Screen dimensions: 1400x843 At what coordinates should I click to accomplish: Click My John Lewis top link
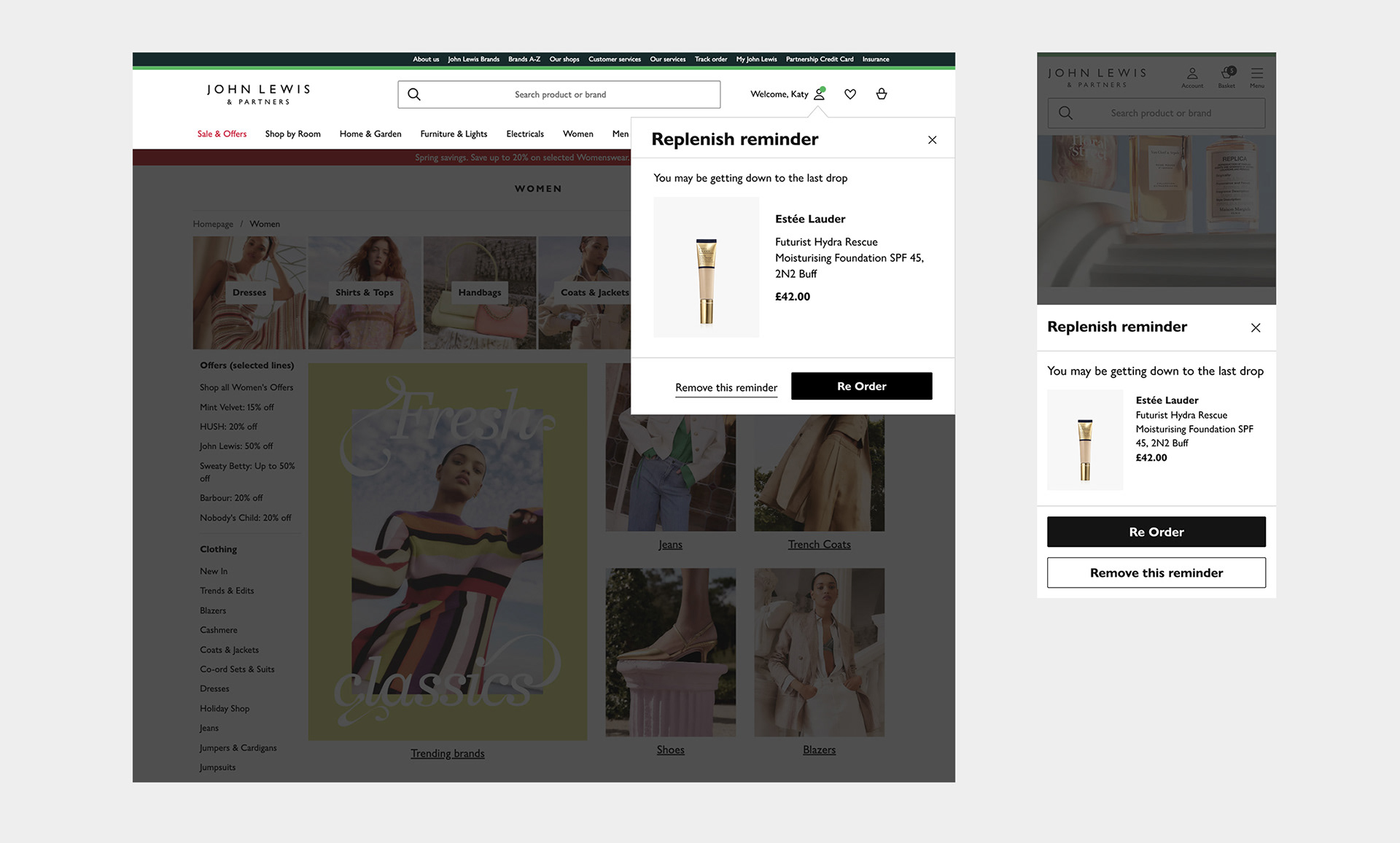click(x=756, y=59)
